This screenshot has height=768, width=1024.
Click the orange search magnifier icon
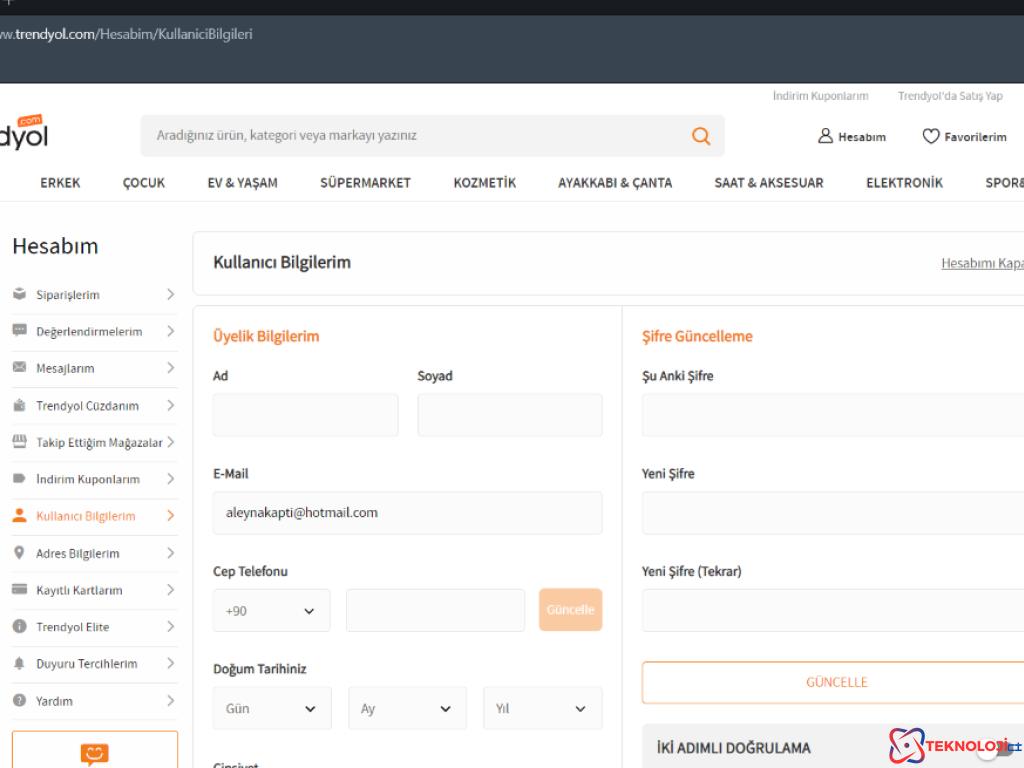tap(701, 136)
